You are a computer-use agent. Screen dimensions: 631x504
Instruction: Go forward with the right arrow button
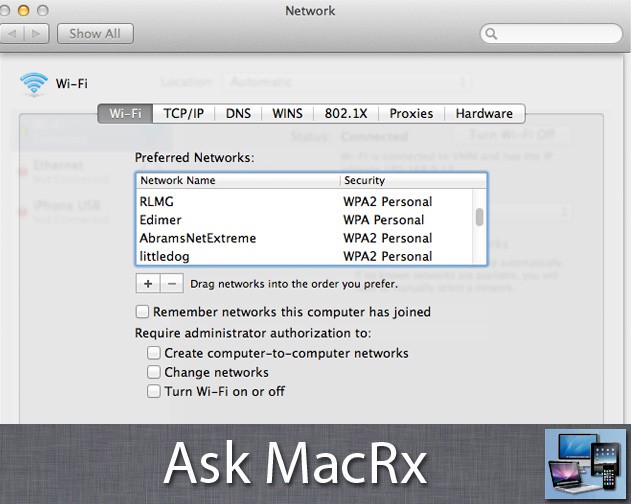[37, 34]
